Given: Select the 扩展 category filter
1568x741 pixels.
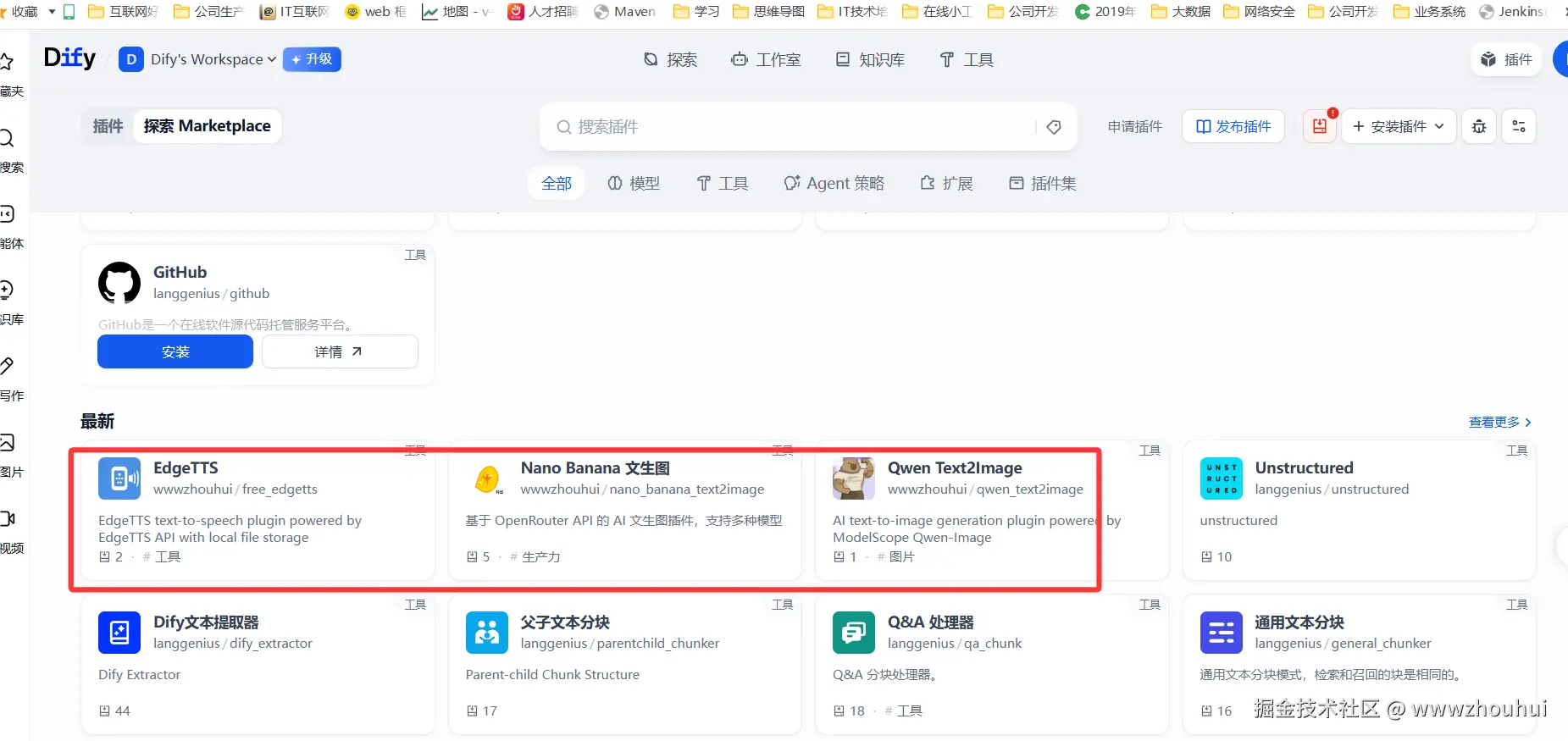Looking at the screenshot, I should 946,184.
